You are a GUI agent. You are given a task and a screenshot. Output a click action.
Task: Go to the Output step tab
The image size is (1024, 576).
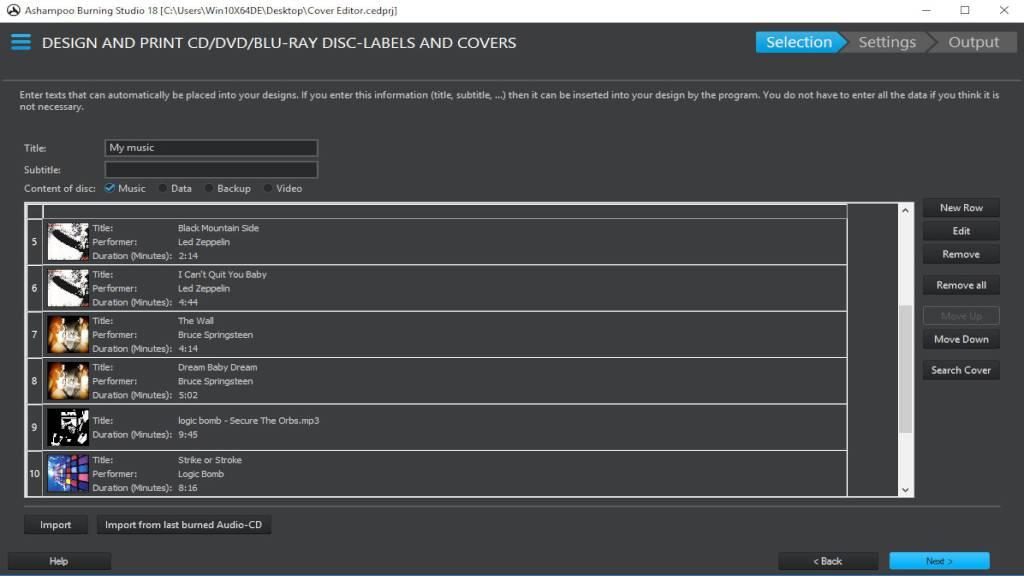point(972,42)
